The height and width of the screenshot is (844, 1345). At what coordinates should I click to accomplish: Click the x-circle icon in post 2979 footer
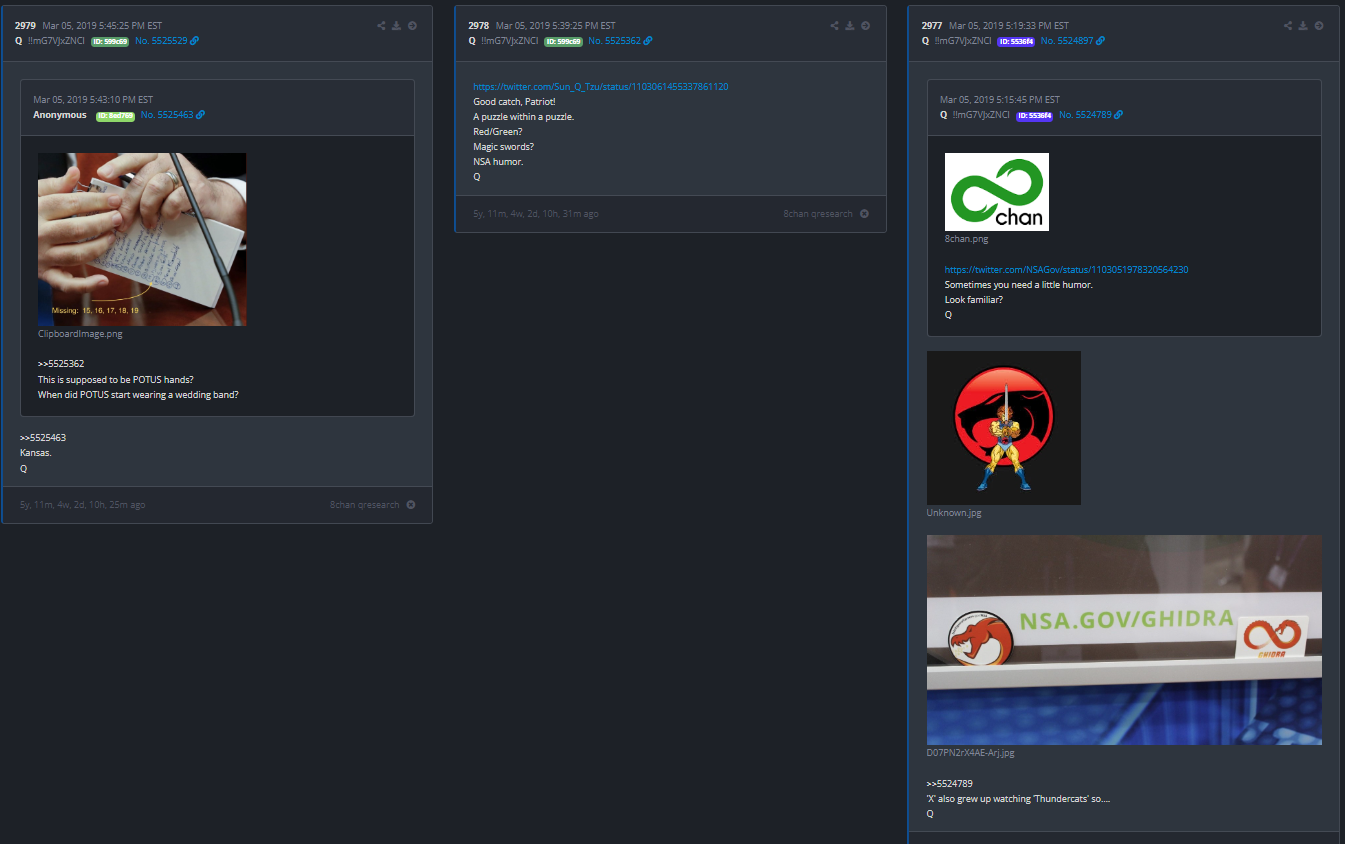click(x=411, y=505)
